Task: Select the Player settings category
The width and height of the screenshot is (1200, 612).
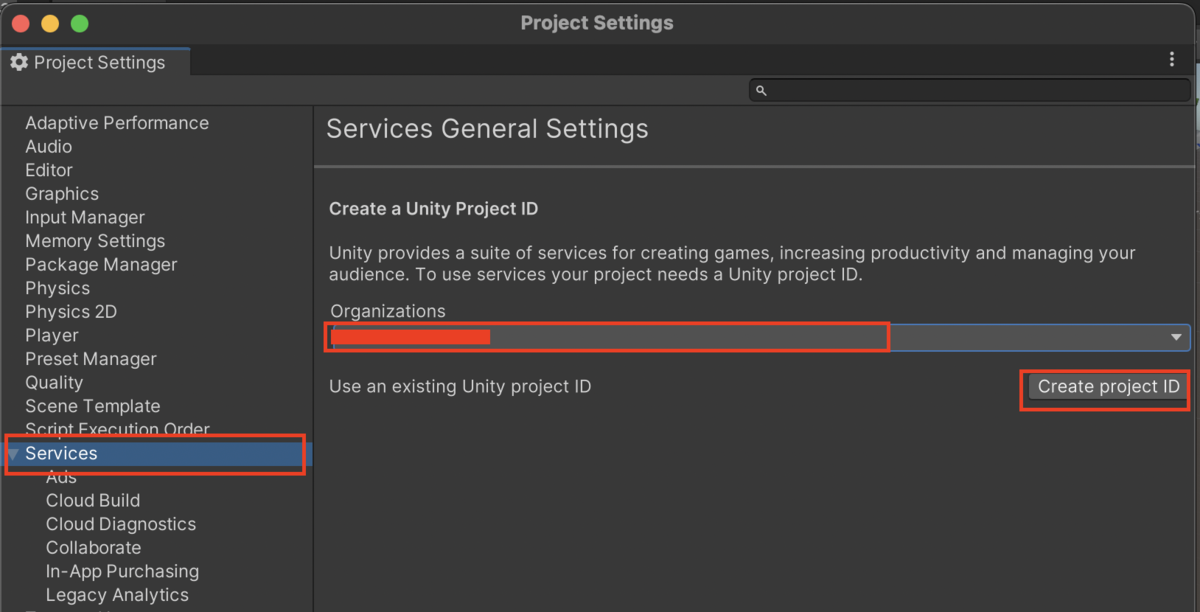Action: tap(52, 336)
